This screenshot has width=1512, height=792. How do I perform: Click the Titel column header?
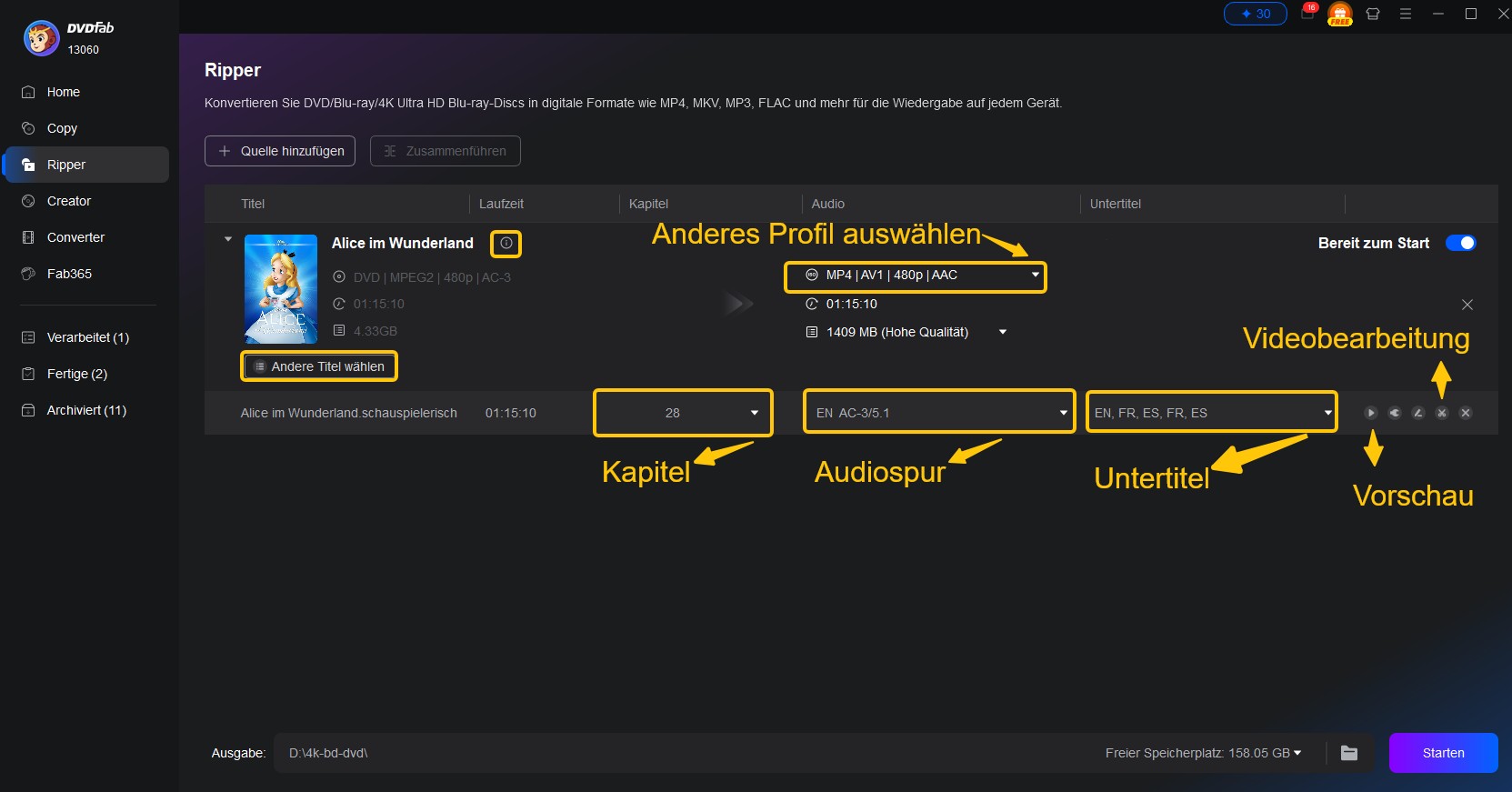(x=253, y=204)
